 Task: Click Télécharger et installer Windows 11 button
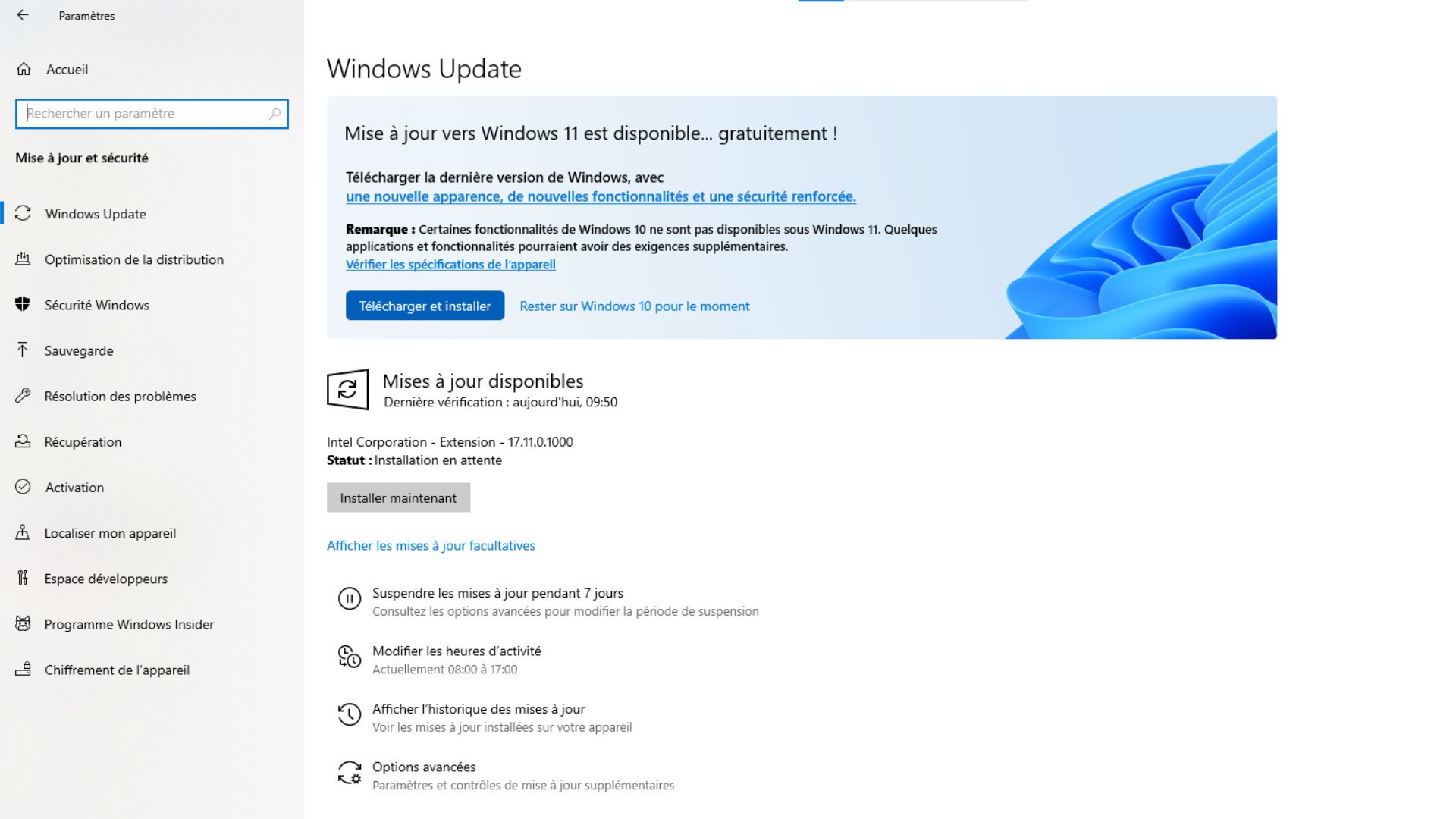(x=425, y=306)
